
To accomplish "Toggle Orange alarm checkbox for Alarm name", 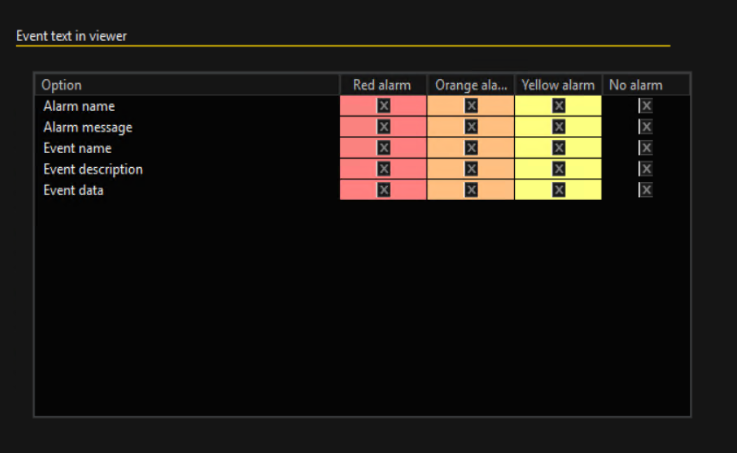I will coord(471,106).
